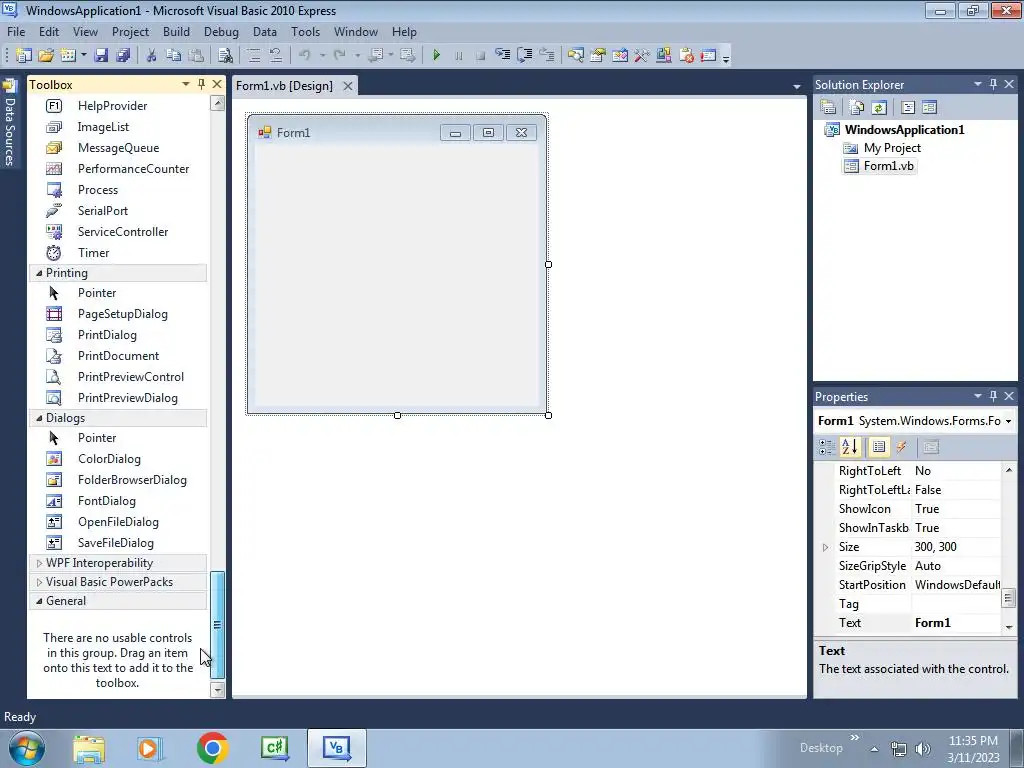Click the Toolbox scroll down arrow

pyautogui.click(x=217, y=690)
